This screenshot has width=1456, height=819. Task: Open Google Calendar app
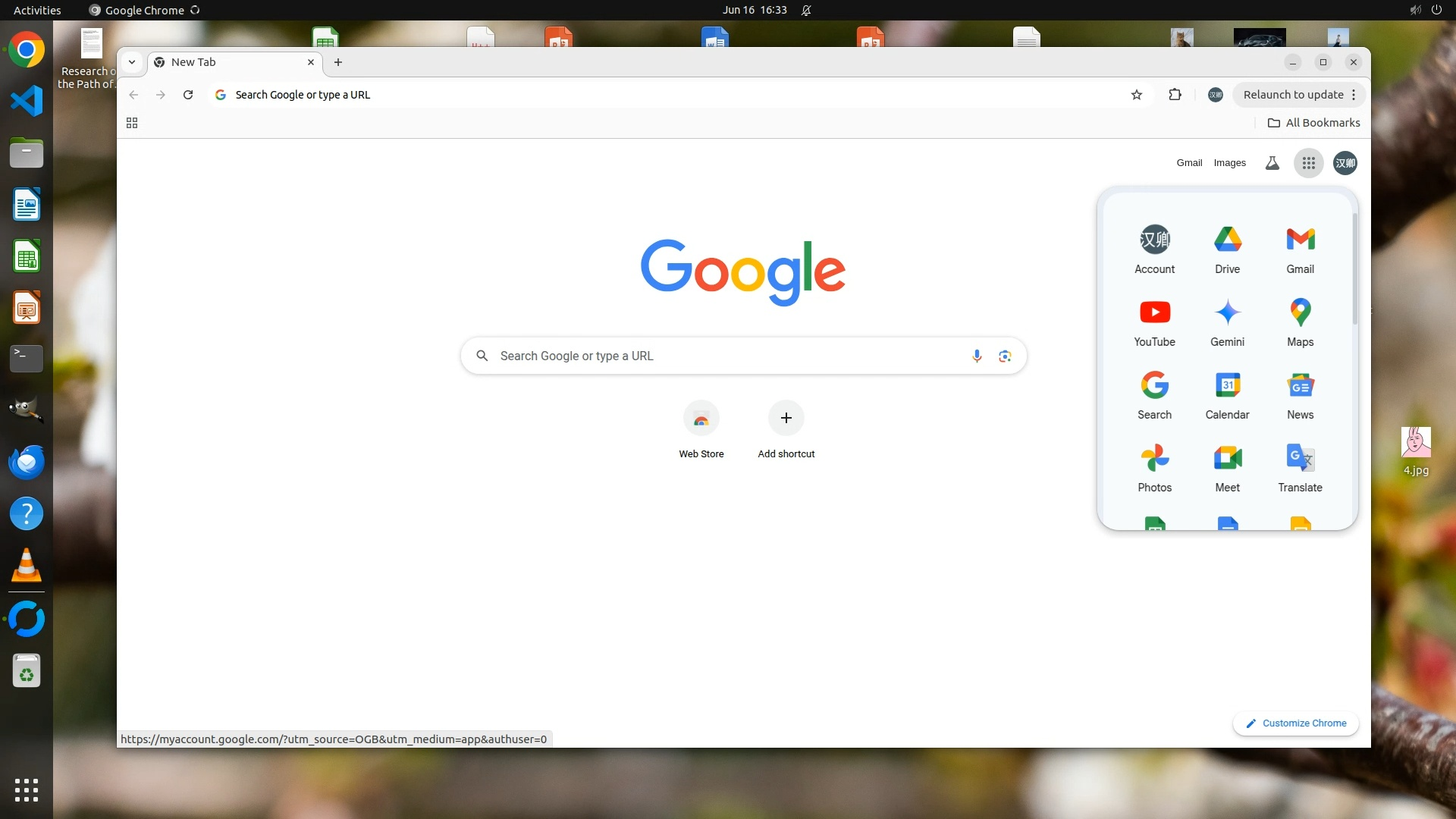pos(1227,395)
